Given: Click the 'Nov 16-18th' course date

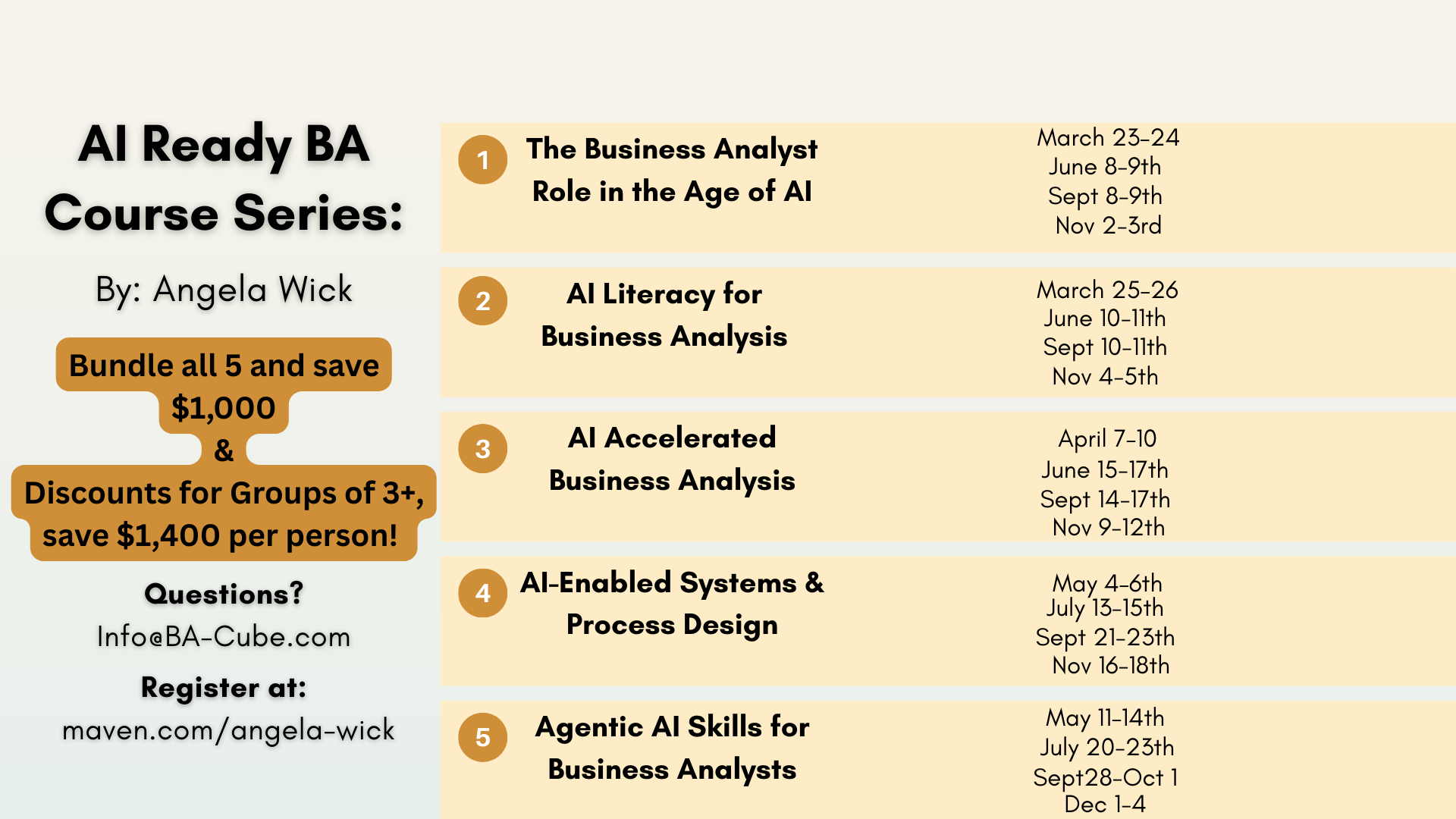Looking at the screenshot, I should click(x=1111, y=665).
